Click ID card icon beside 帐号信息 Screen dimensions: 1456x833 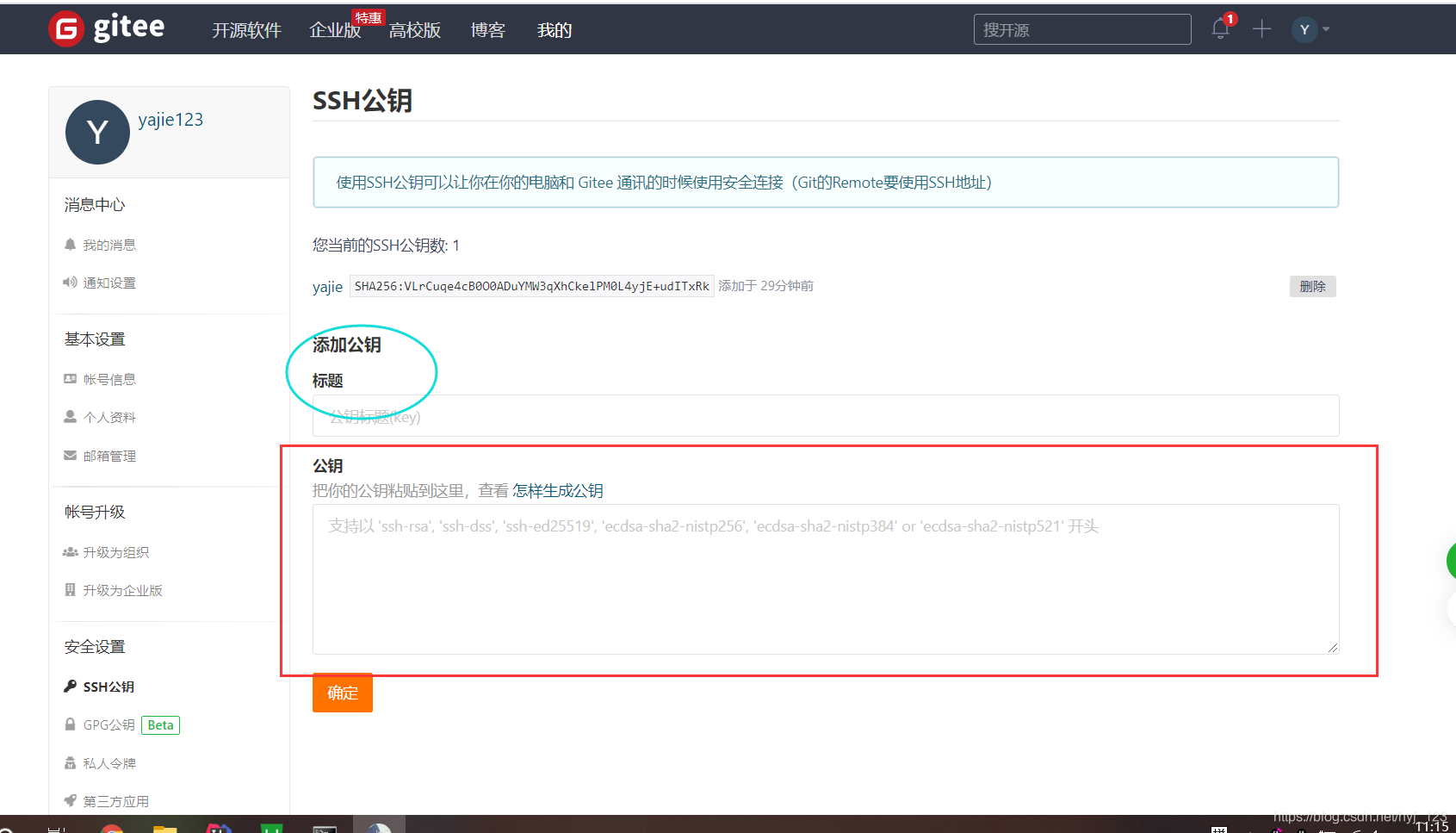pyautogui.click(x=71, y=378)
